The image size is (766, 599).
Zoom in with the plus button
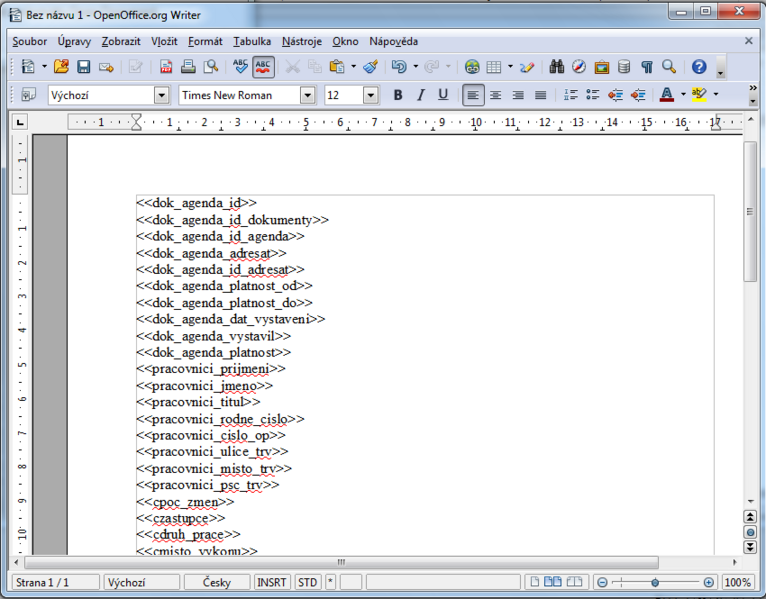click(x=708, y=582)
